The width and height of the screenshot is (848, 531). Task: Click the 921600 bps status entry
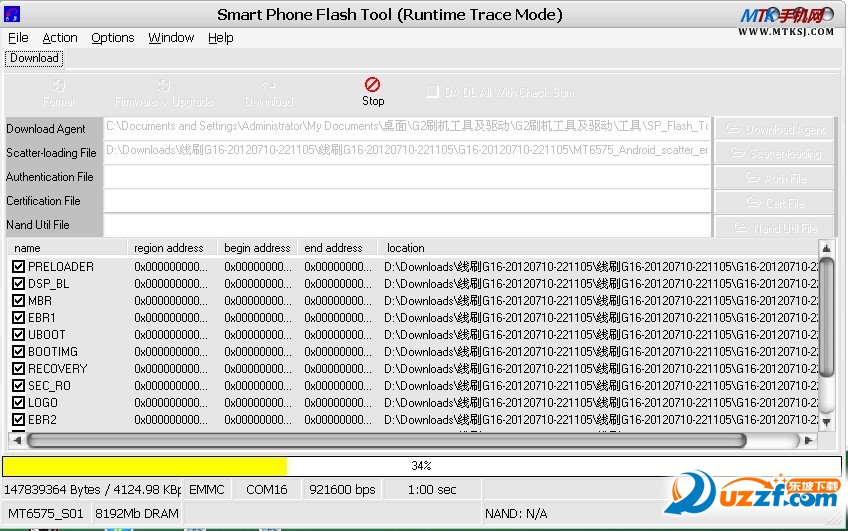click(342, 489)
